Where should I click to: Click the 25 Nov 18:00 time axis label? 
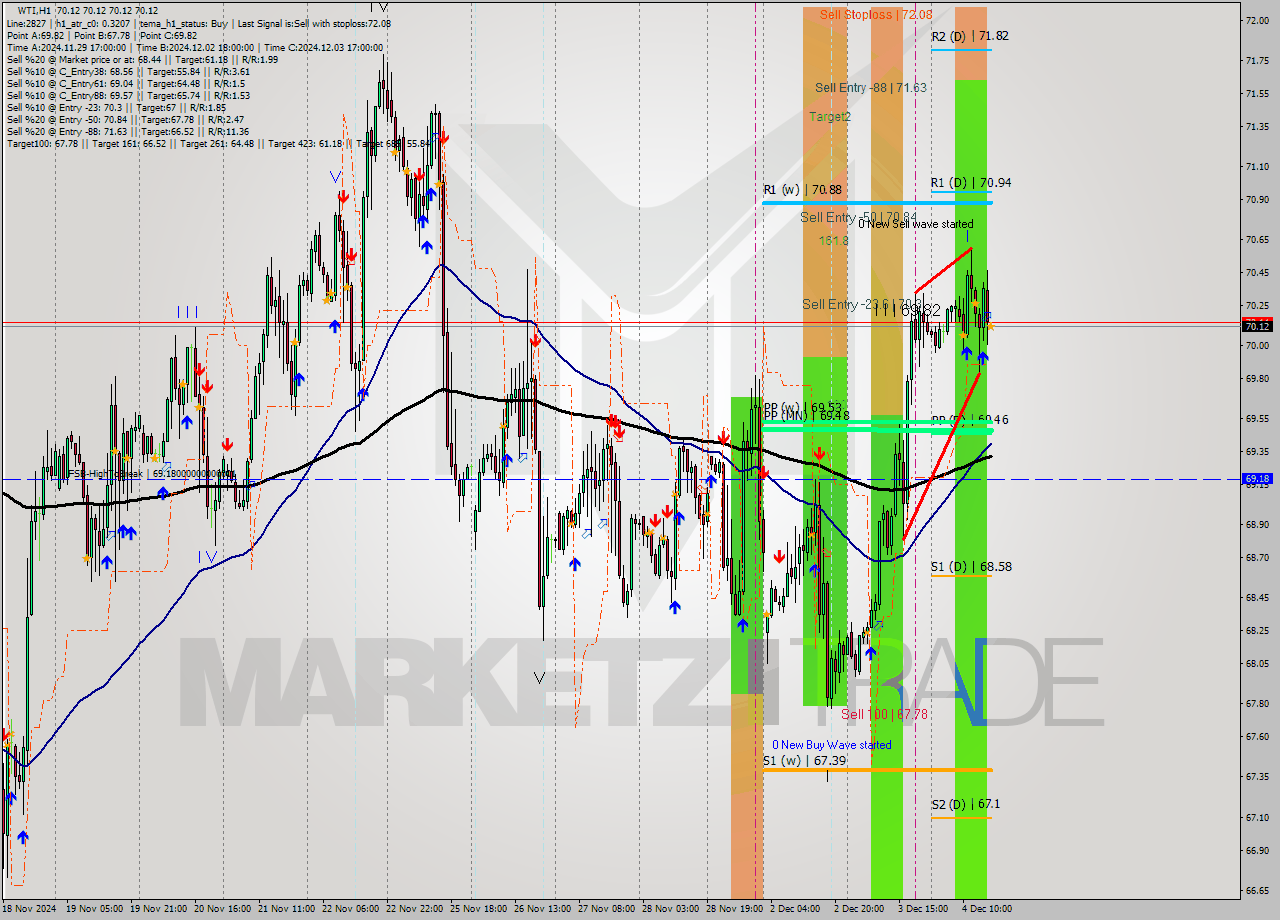click(478, 909)
